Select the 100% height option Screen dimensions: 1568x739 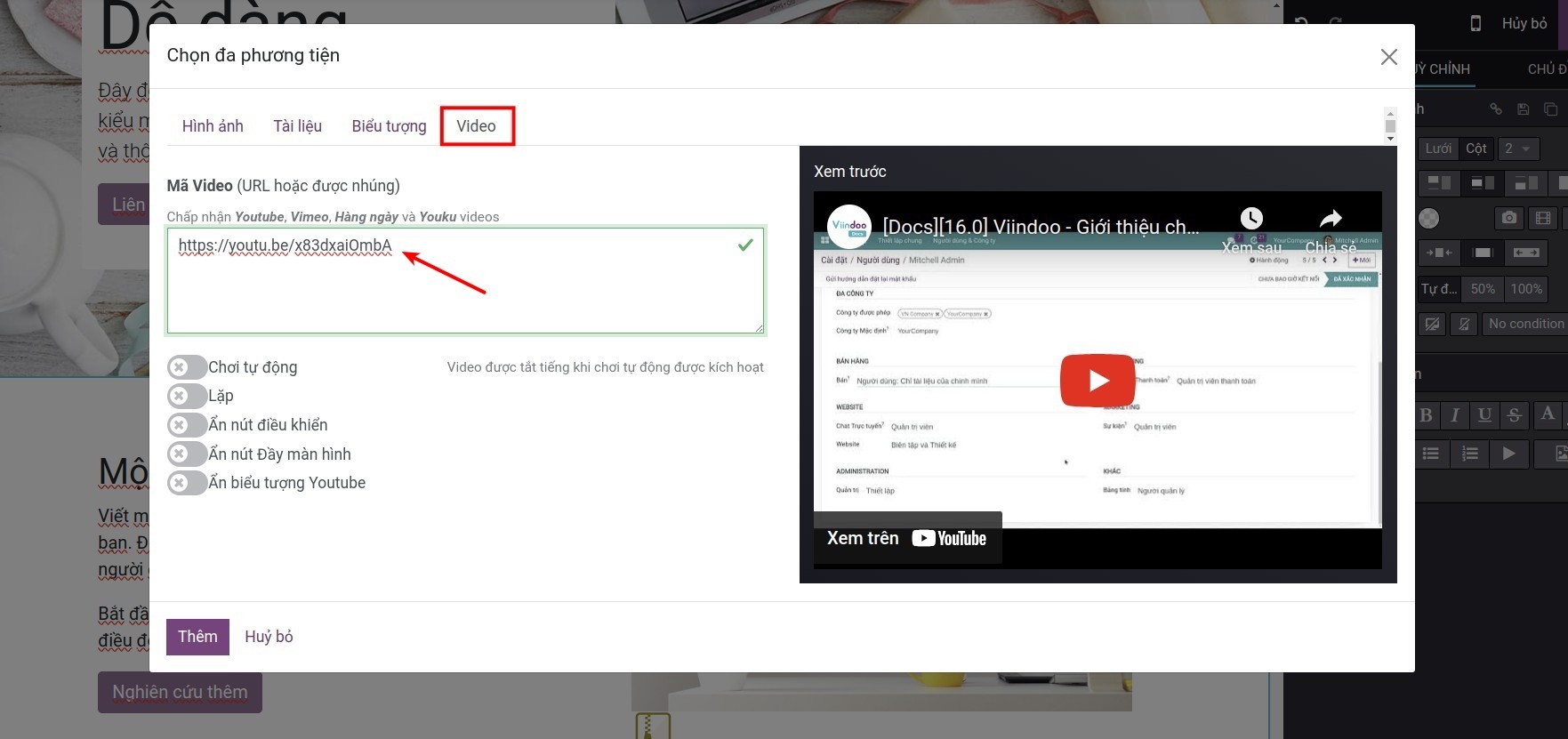tap(1526, 289)
